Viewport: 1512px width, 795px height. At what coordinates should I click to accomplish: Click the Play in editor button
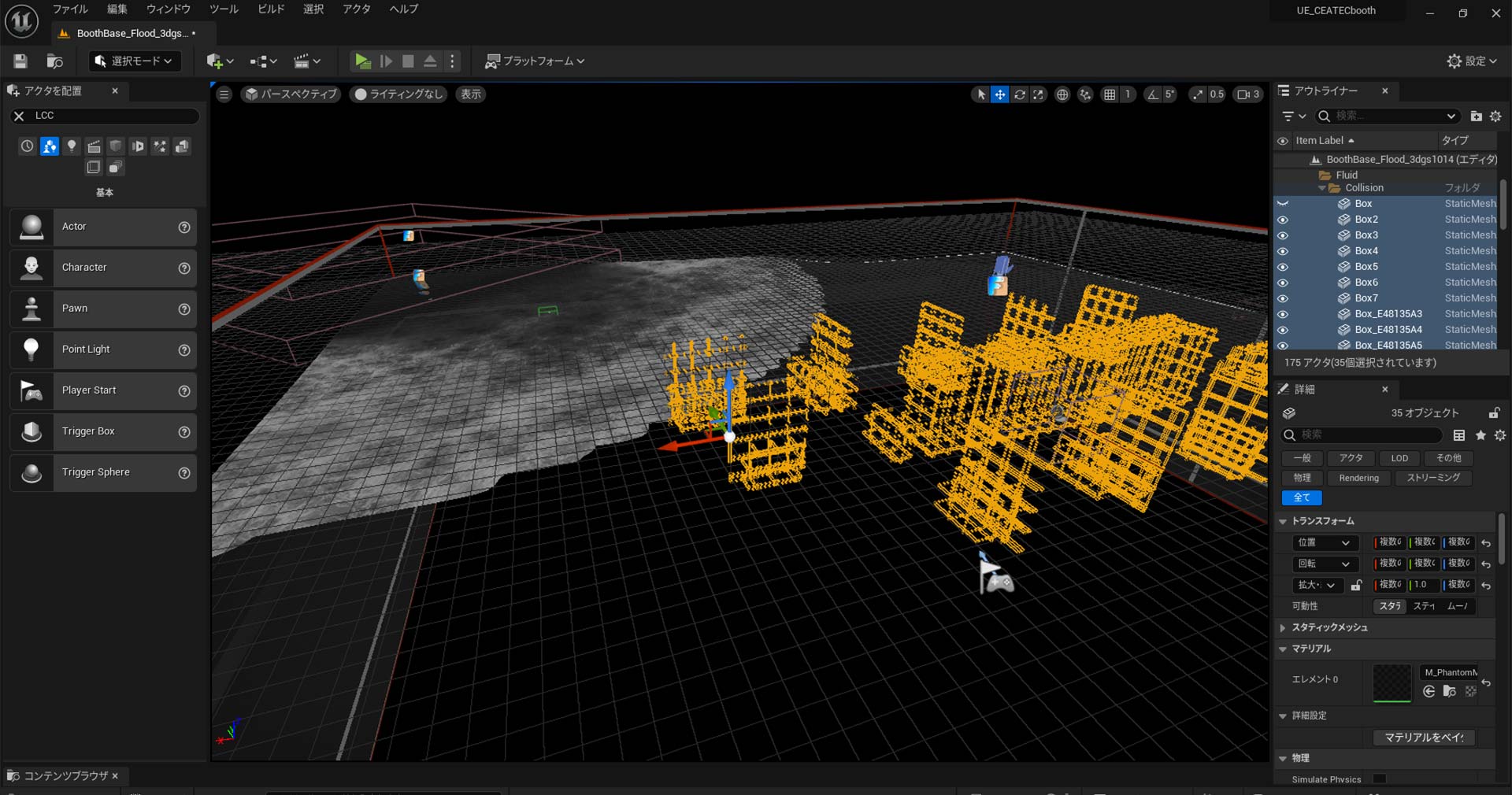(362, 61)
